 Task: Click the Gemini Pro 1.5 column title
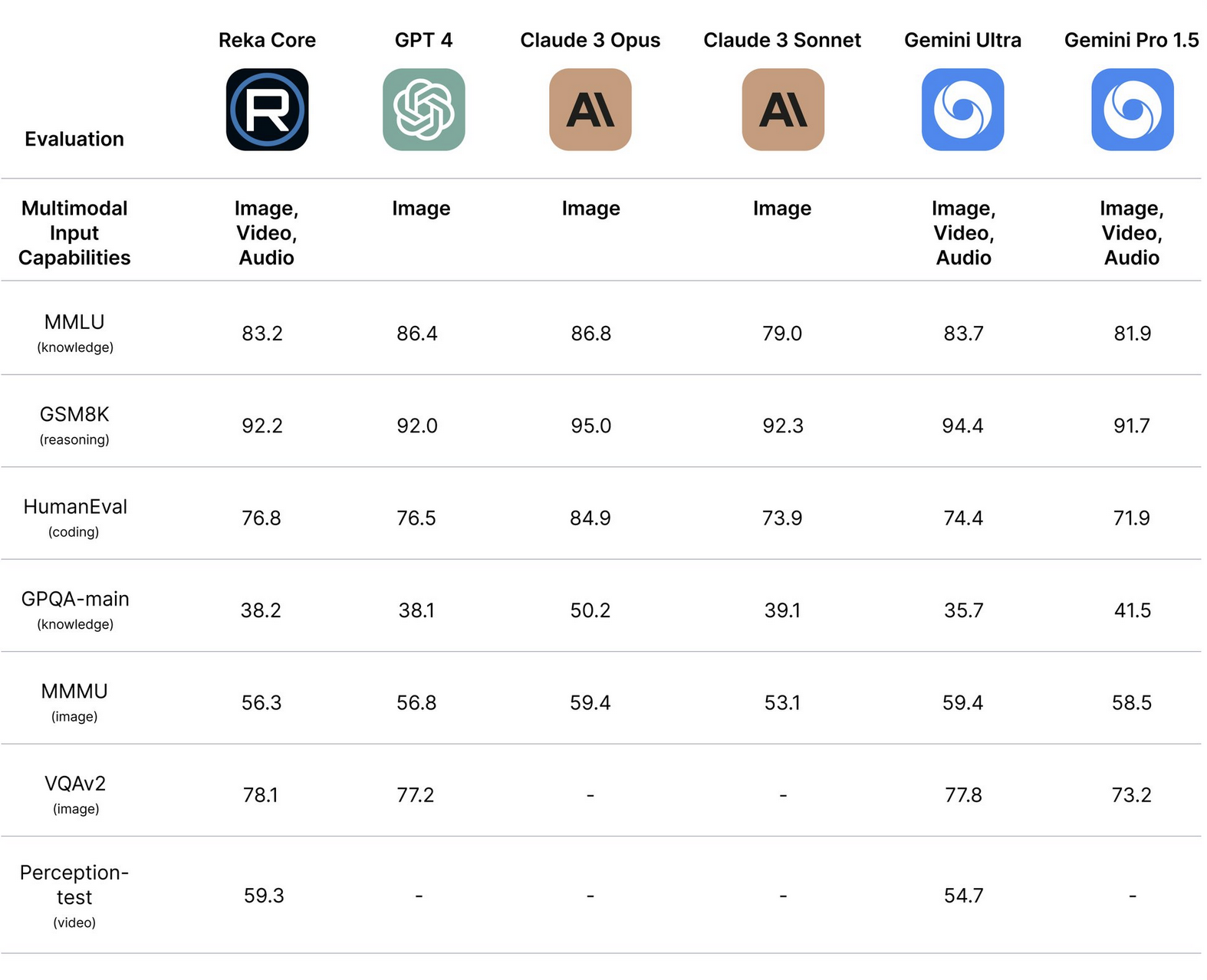point(1131,40)
